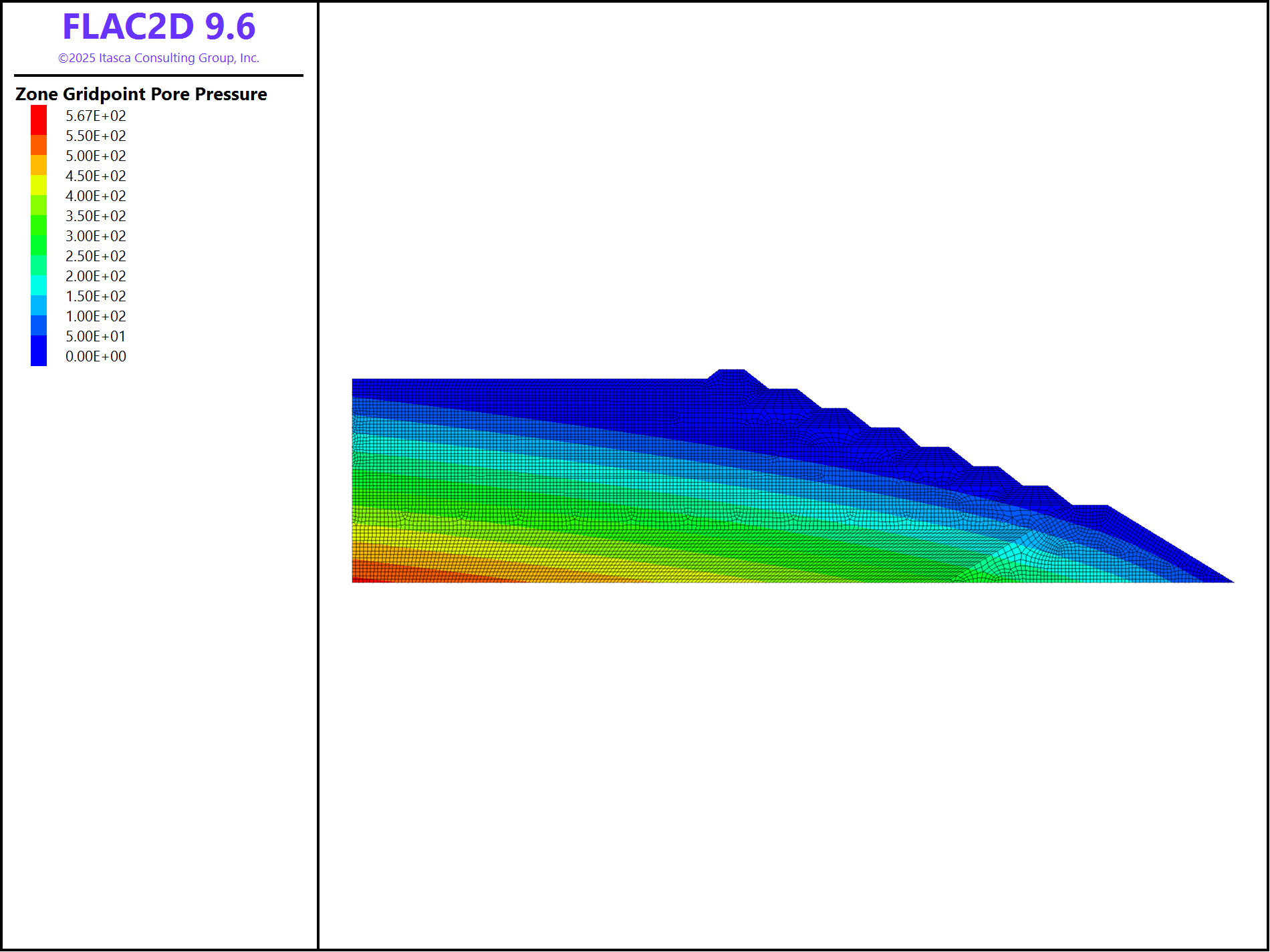Viewport: 1270px width, 952px height.
Task: Click the 5.00E+01 legend value label
Action: tap(96, 337)
